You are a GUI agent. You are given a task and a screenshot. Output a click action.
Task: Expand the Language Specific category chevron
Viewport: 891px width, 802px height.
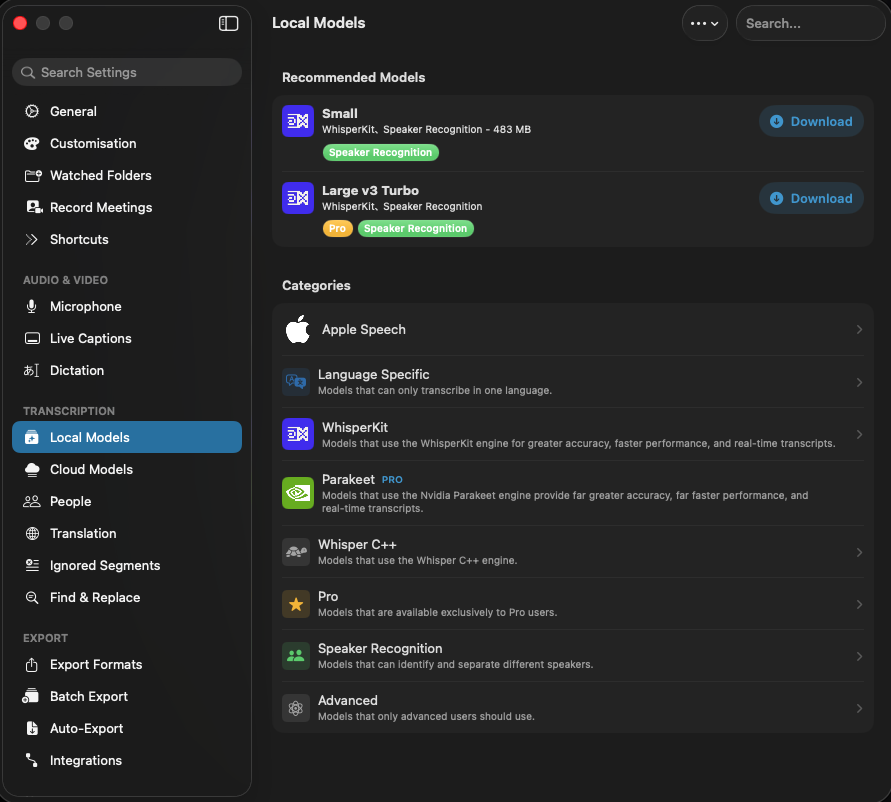coord(859,382)
